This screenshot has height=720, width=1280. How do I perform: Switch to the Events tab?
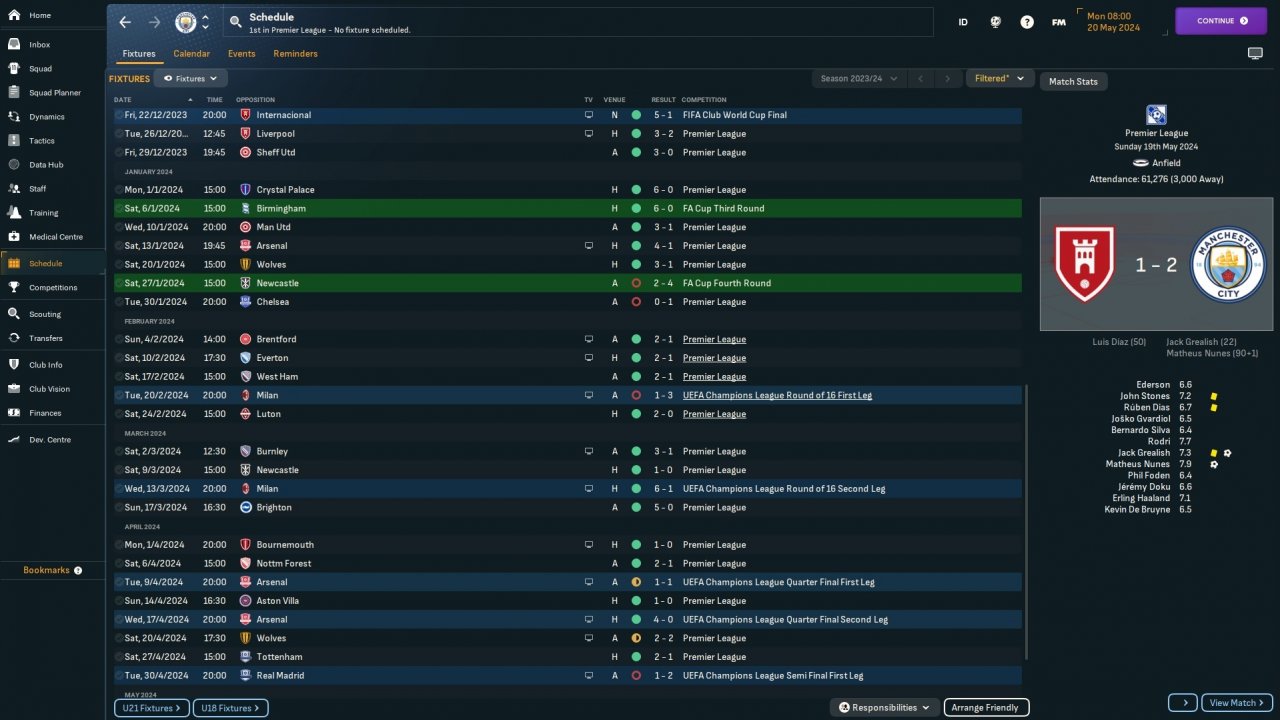click(242, 54)
